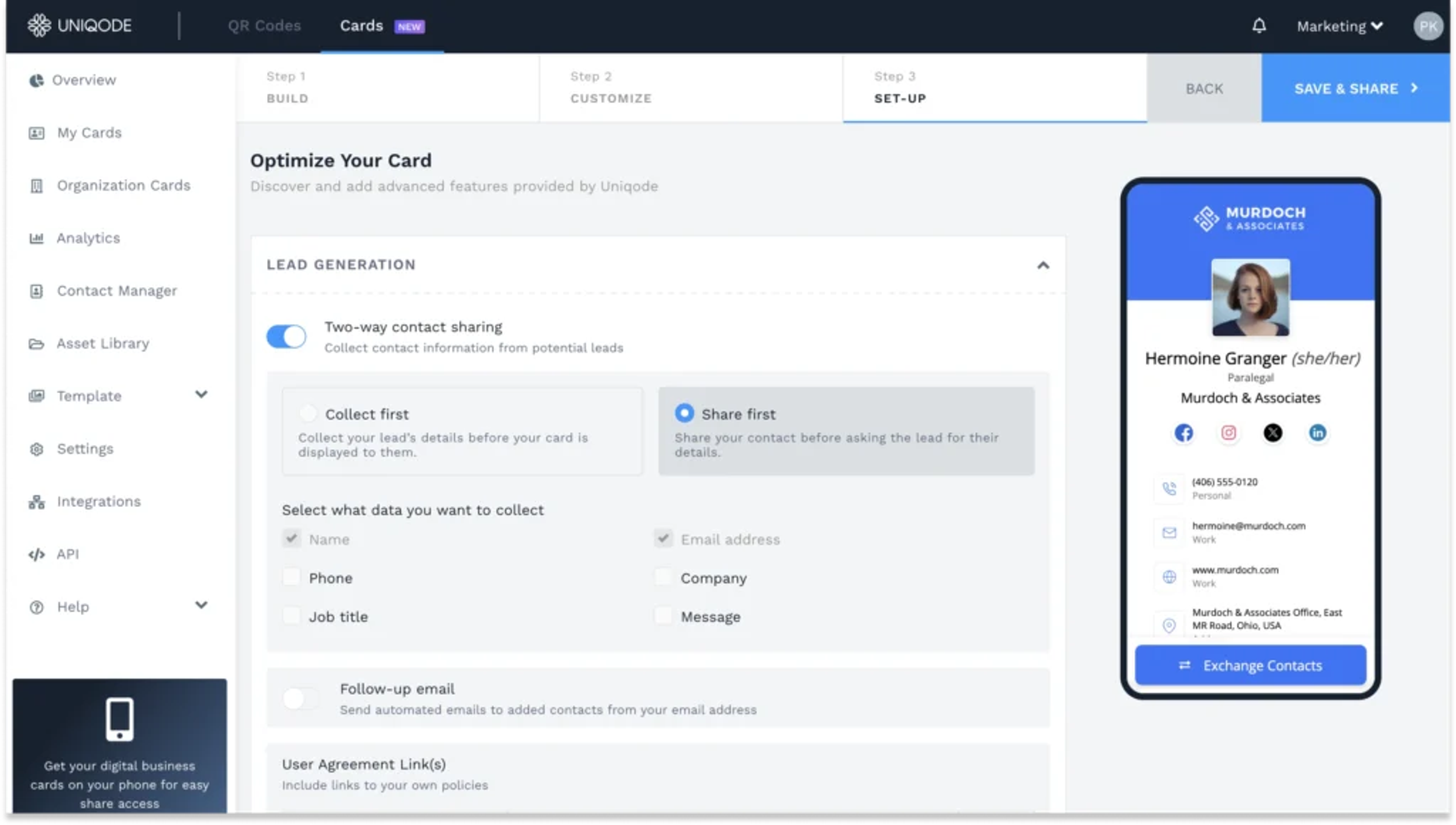Select the Share first radio option
Screen dimensions: 1456x825
(x=684, y=413)
